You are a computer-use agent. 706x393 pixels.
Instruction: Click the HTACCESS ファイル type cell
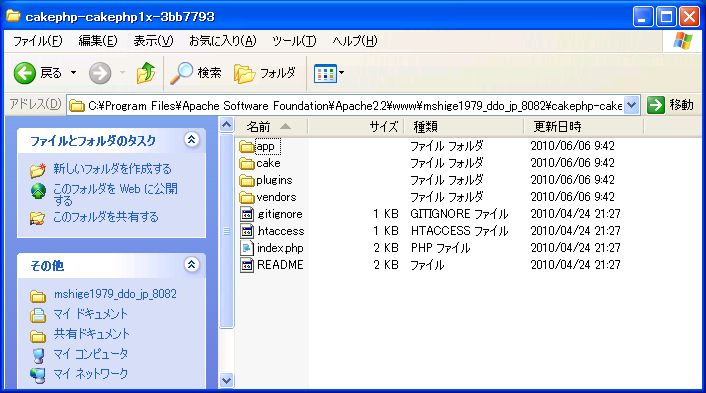[x=459, y=231]
